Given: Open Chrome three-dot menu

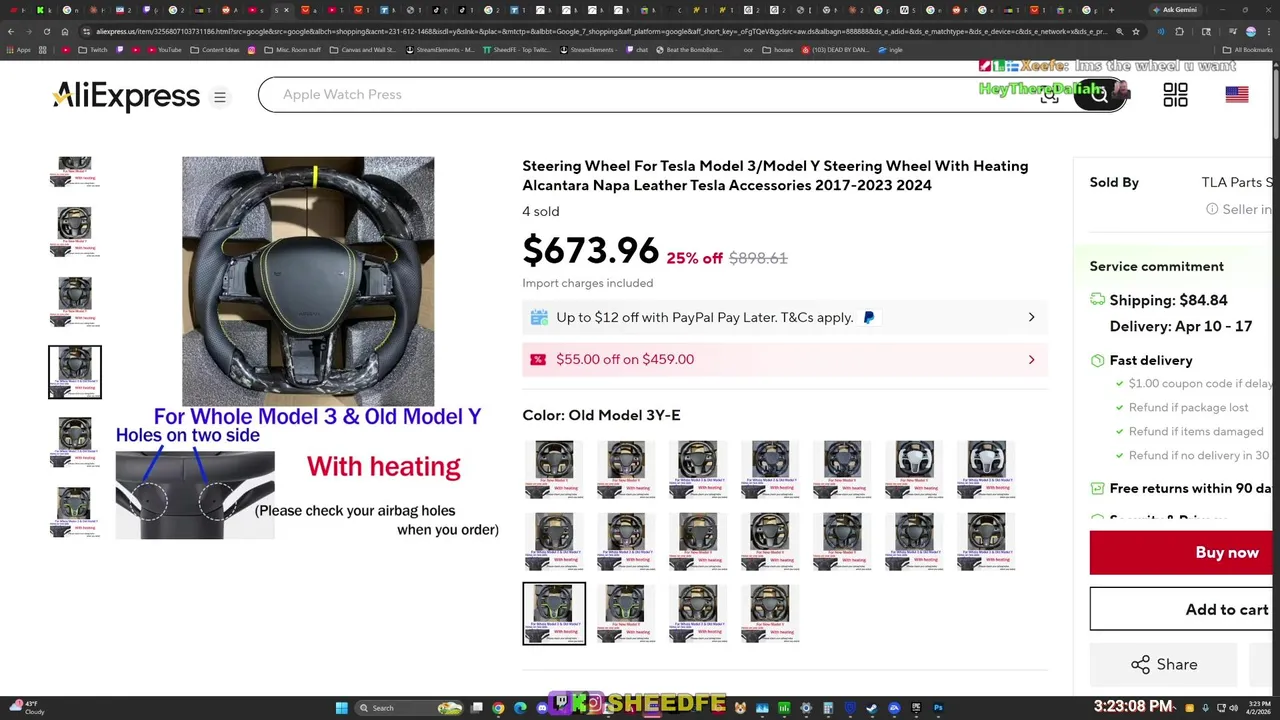Looking at the screenshot, I should [1268, 31].
